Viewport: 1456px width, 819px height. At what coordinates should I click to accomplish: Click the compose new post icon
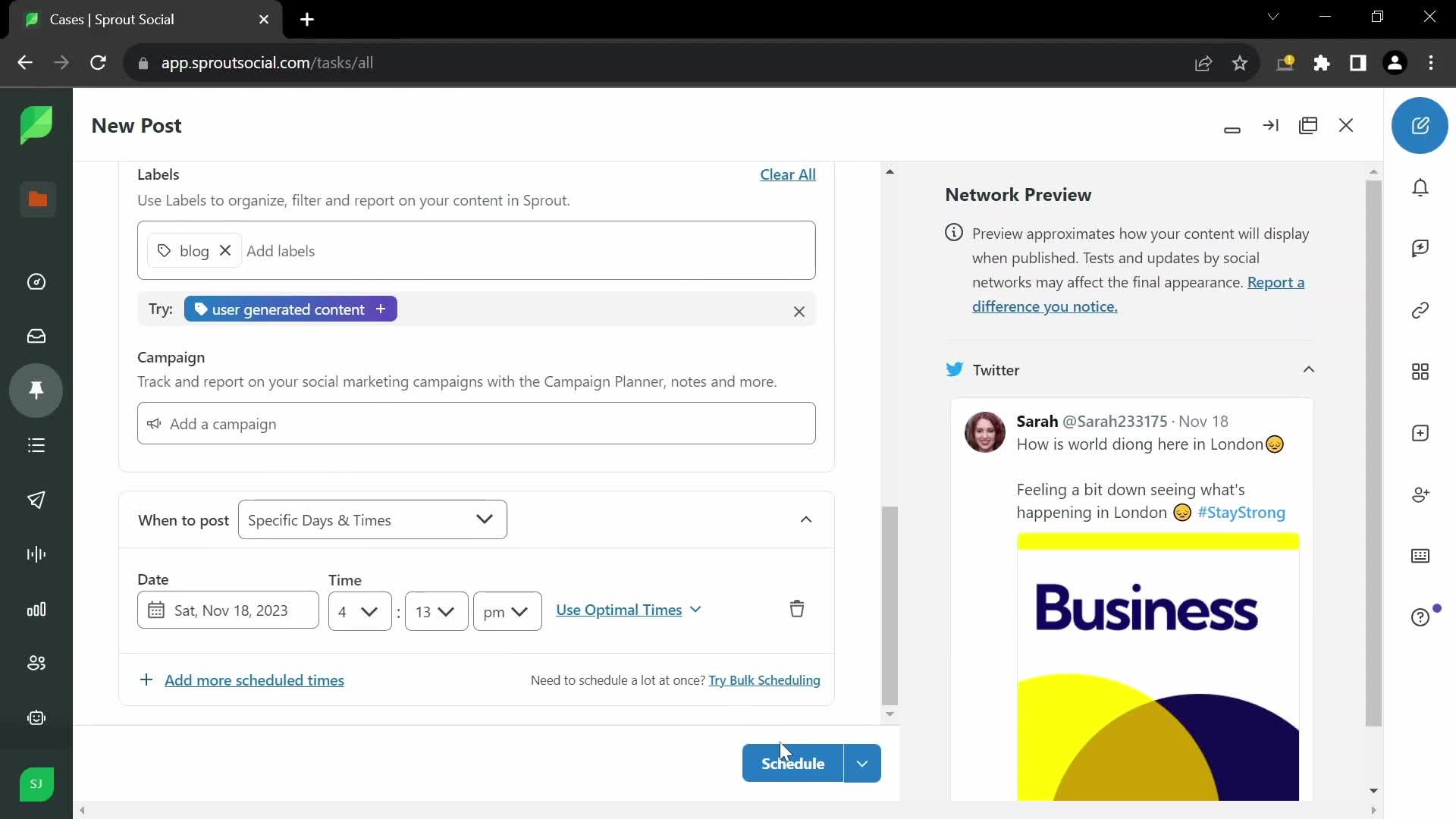click(x=1421, y=125)
